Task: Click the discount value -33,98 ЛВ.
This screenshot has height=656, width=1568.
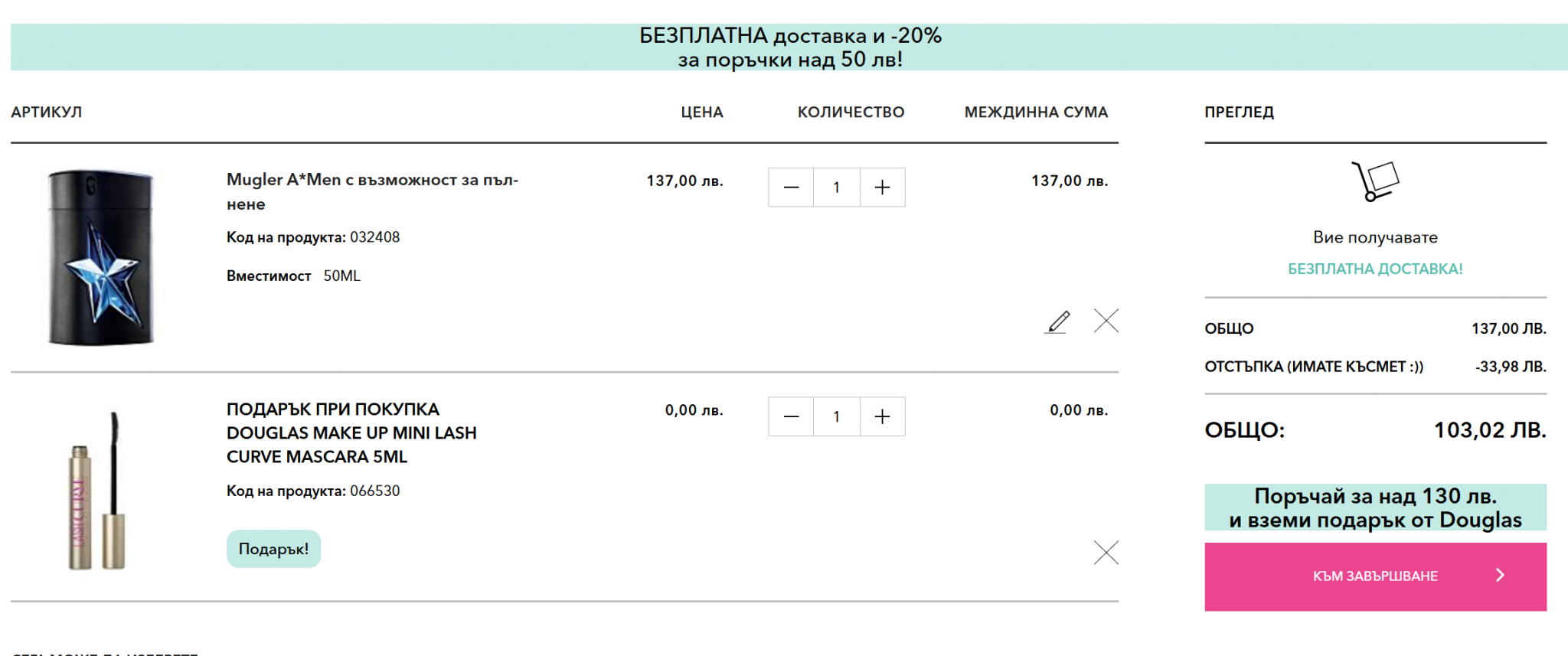Action: 1511,367
